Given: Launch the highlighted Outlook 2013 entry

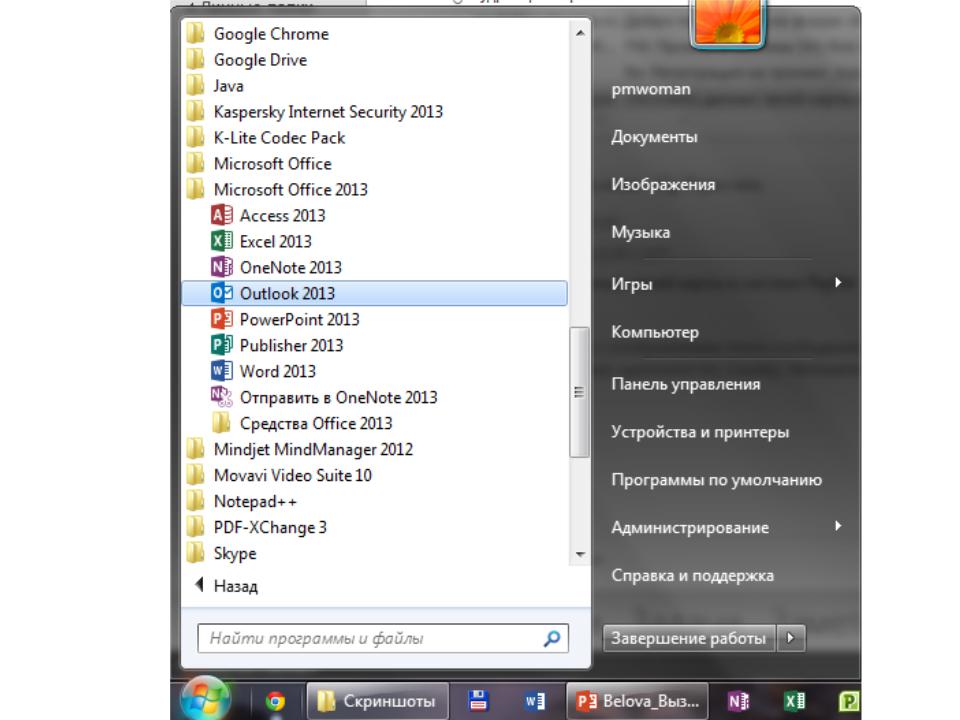Looking at the screenshot, I should point(375,293).
